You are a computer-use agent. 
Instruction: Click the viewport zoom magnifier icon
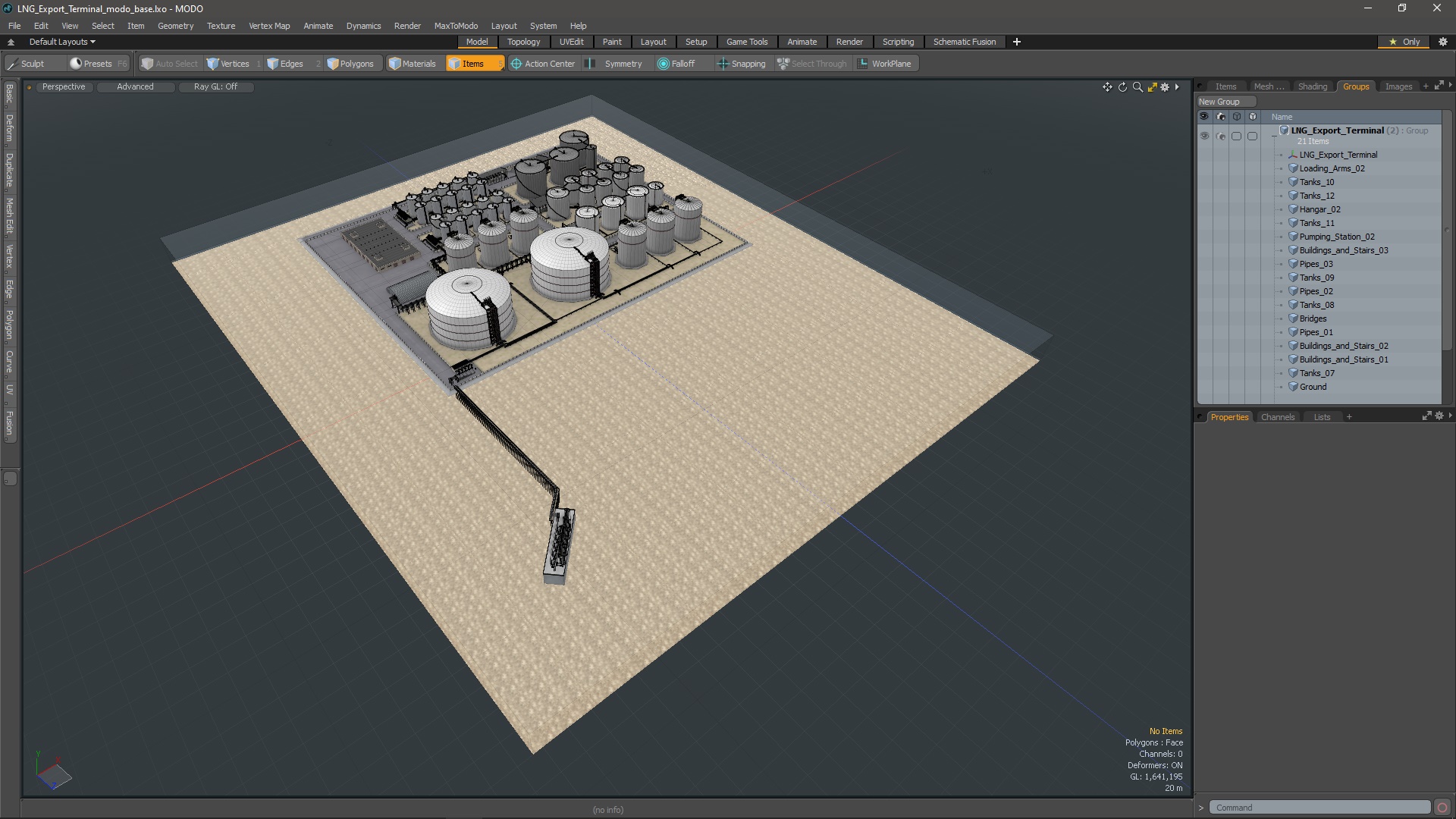click(x=1137, y=87)
